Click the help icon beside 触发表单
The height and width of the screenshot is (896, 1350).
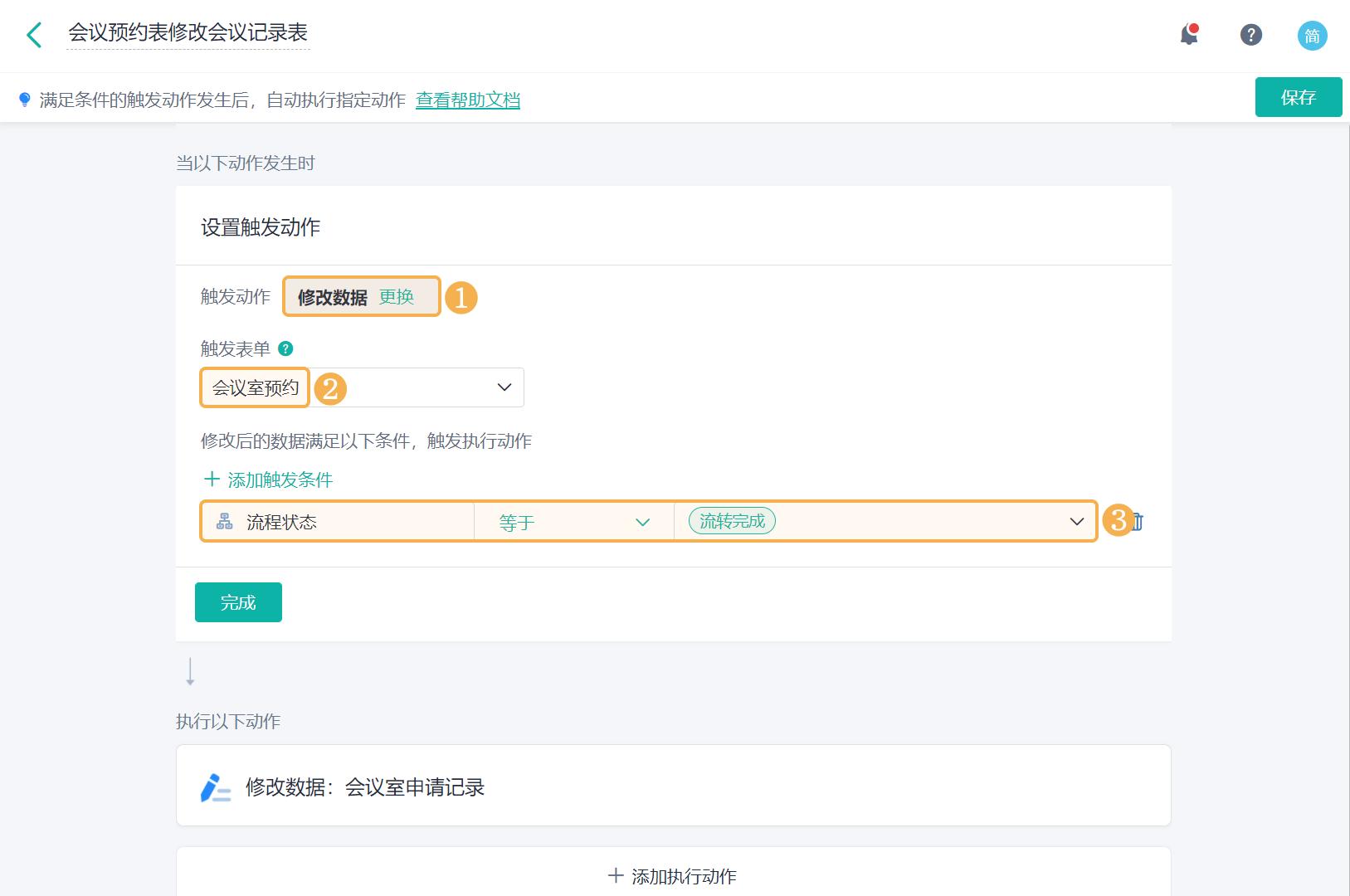point(285,348)
